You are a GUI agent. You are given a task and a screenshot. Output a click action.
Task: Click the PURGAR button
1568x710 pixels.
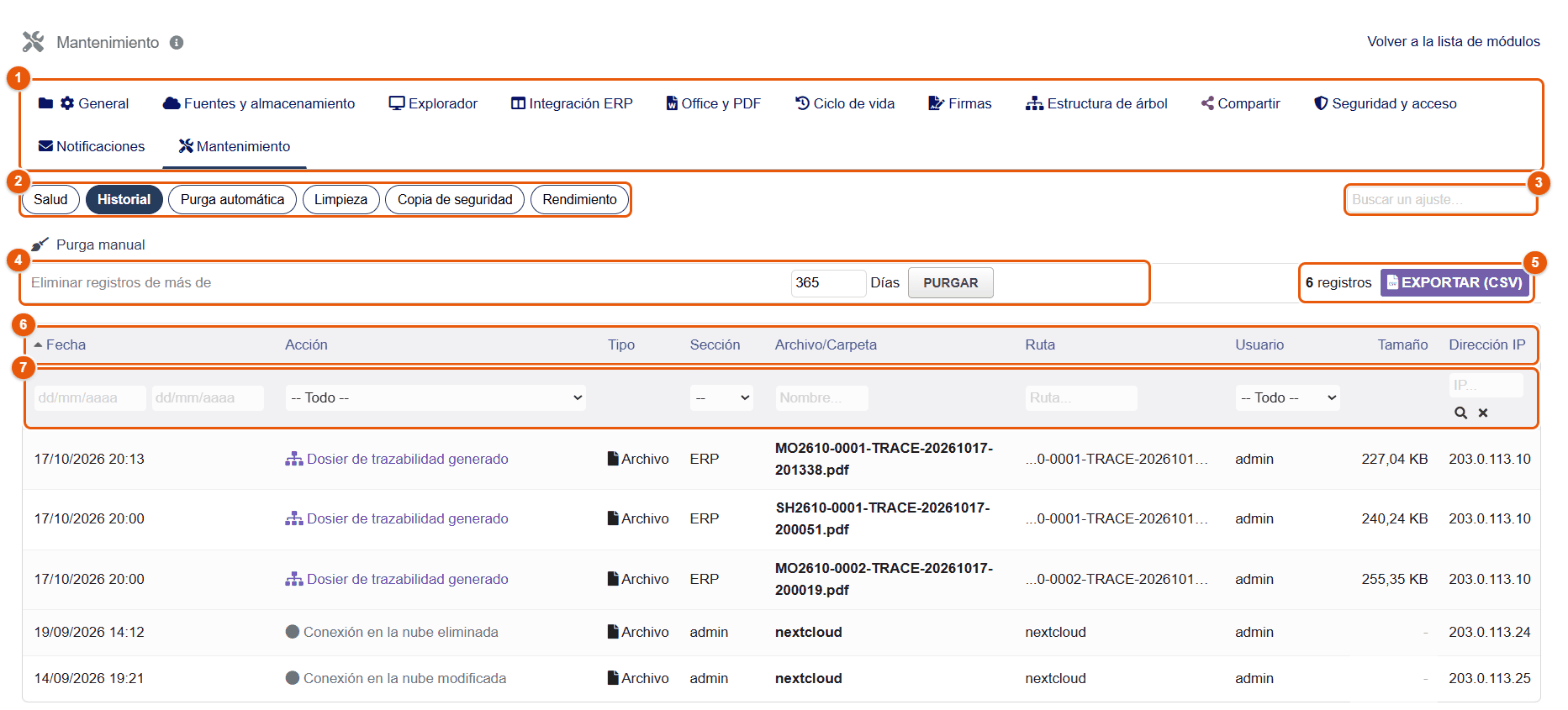950,283
